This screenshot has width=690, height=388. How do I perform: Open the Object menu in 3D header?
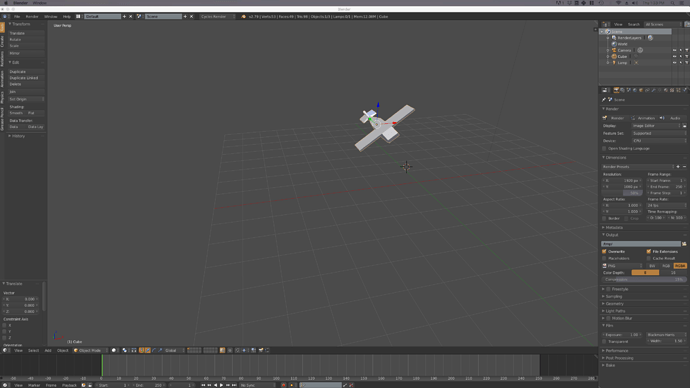[x=62, y=351]
